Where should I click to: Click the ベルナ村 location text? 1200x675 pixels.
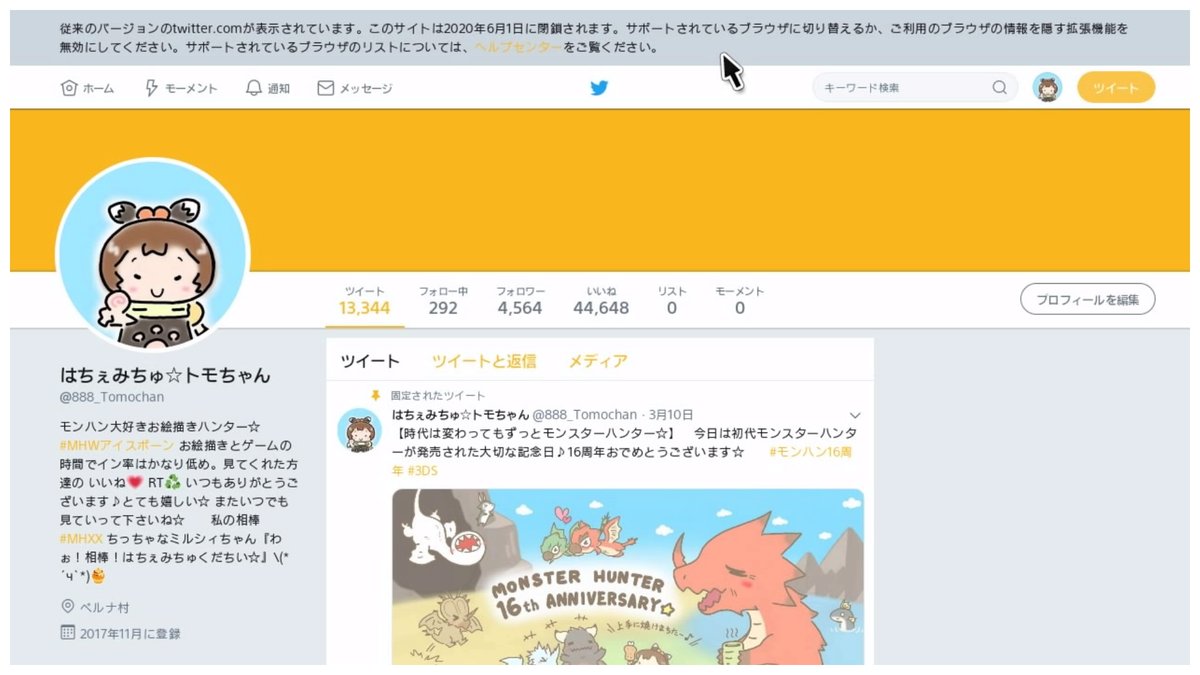point(106,608)
